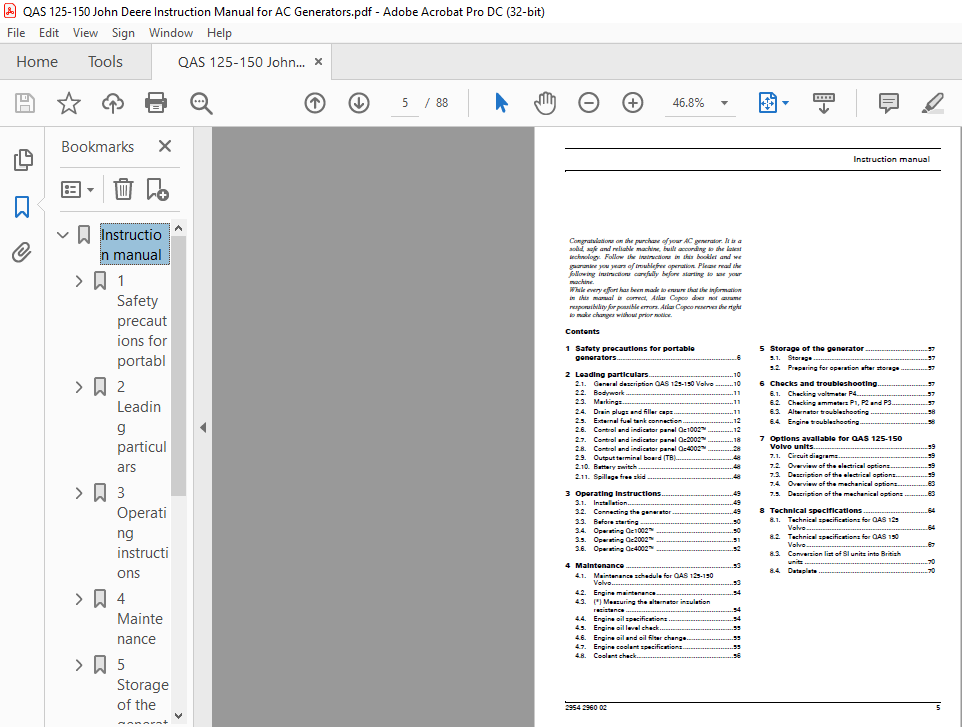Expand 1 Safety precautions bookmark

pyautogui.click(x=79, y=281)
